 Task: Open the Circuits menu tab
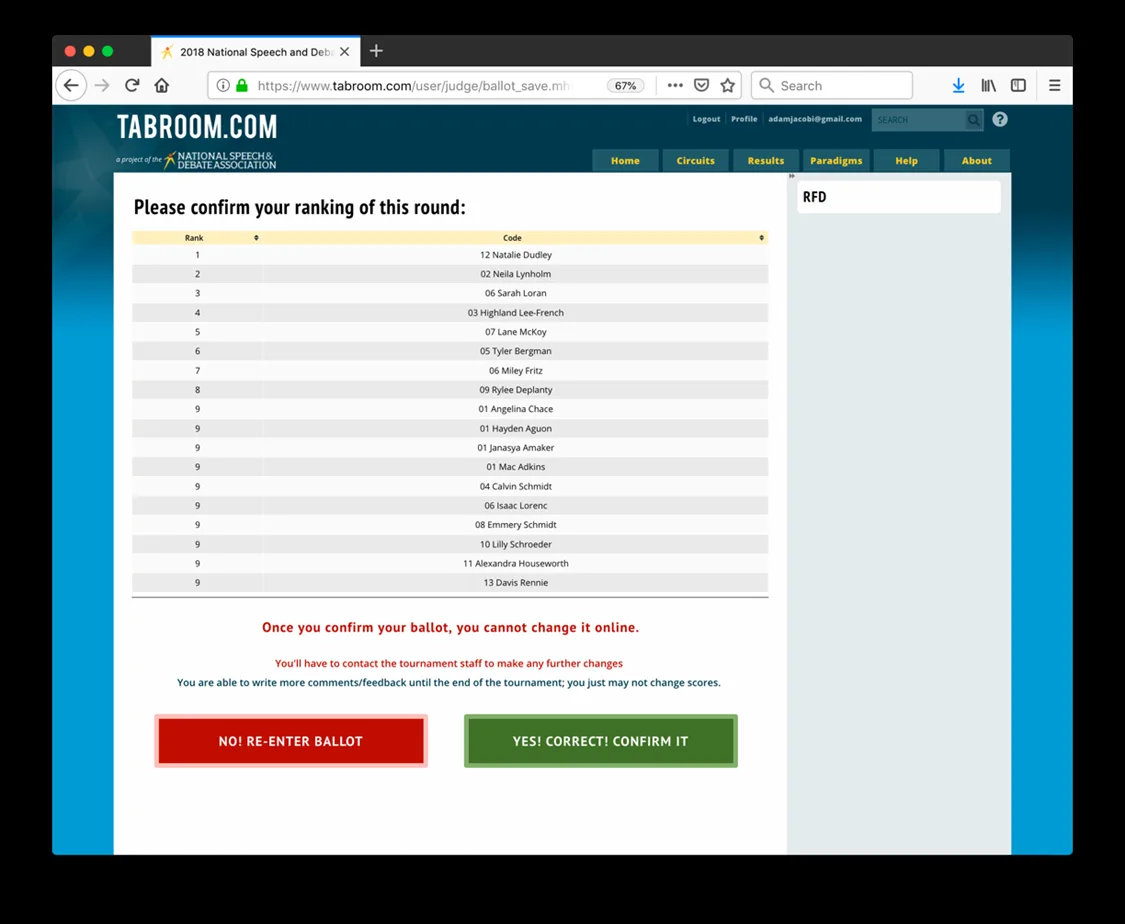[x=695, y=161]
